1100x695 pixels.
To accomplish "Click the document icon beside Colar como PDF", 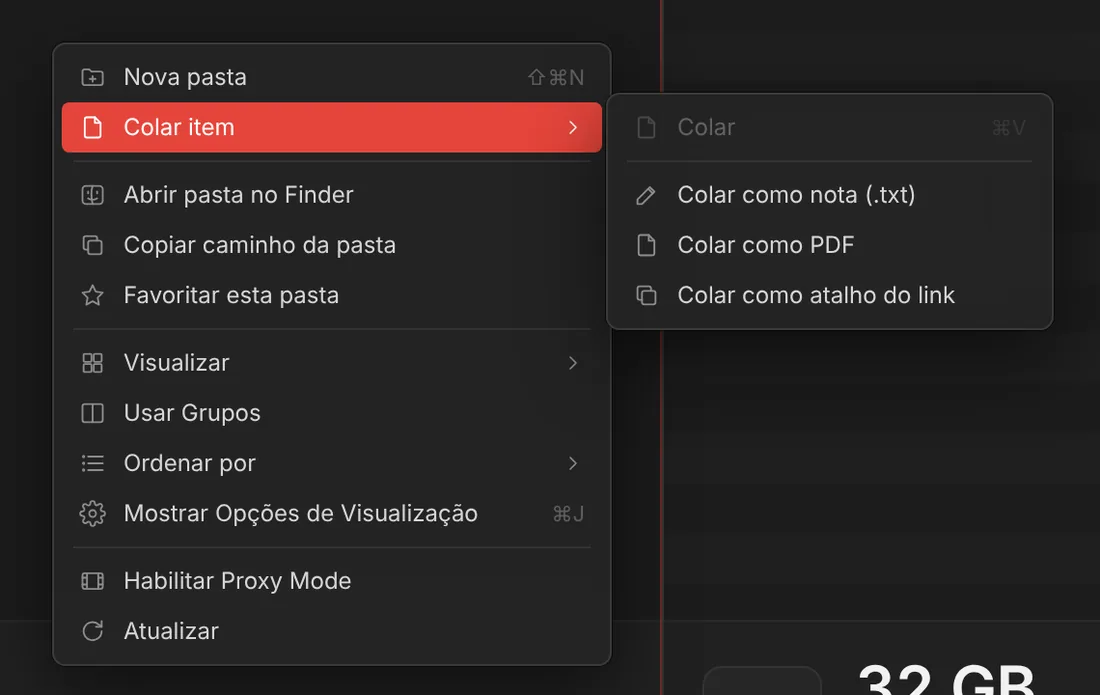I will 646,245.
